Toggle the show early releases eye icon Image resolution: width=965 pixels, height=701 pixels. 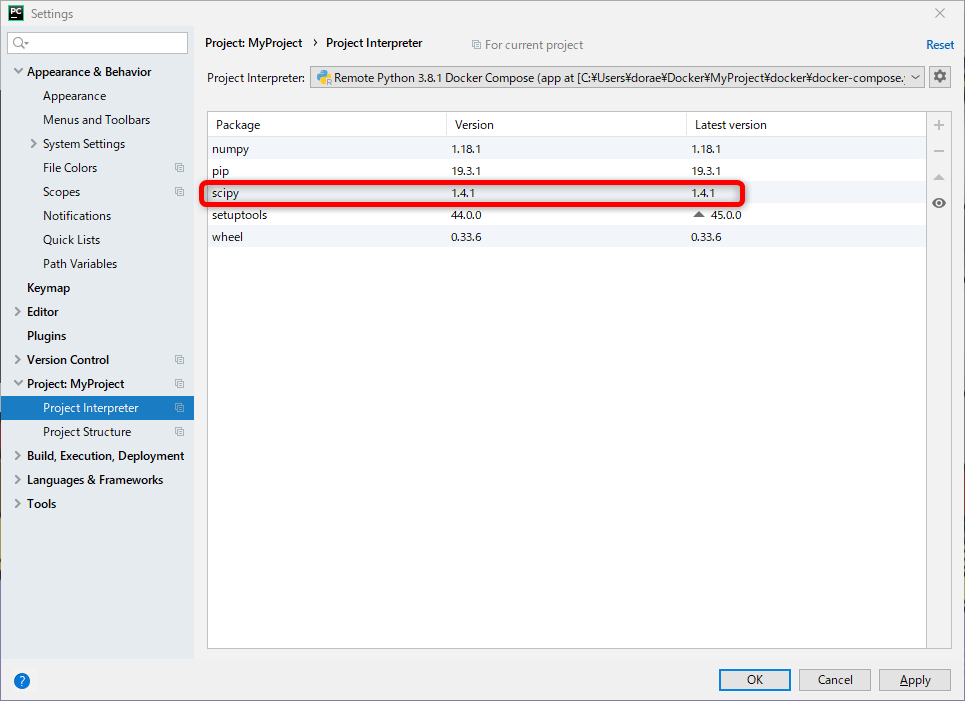coord(939,203)
